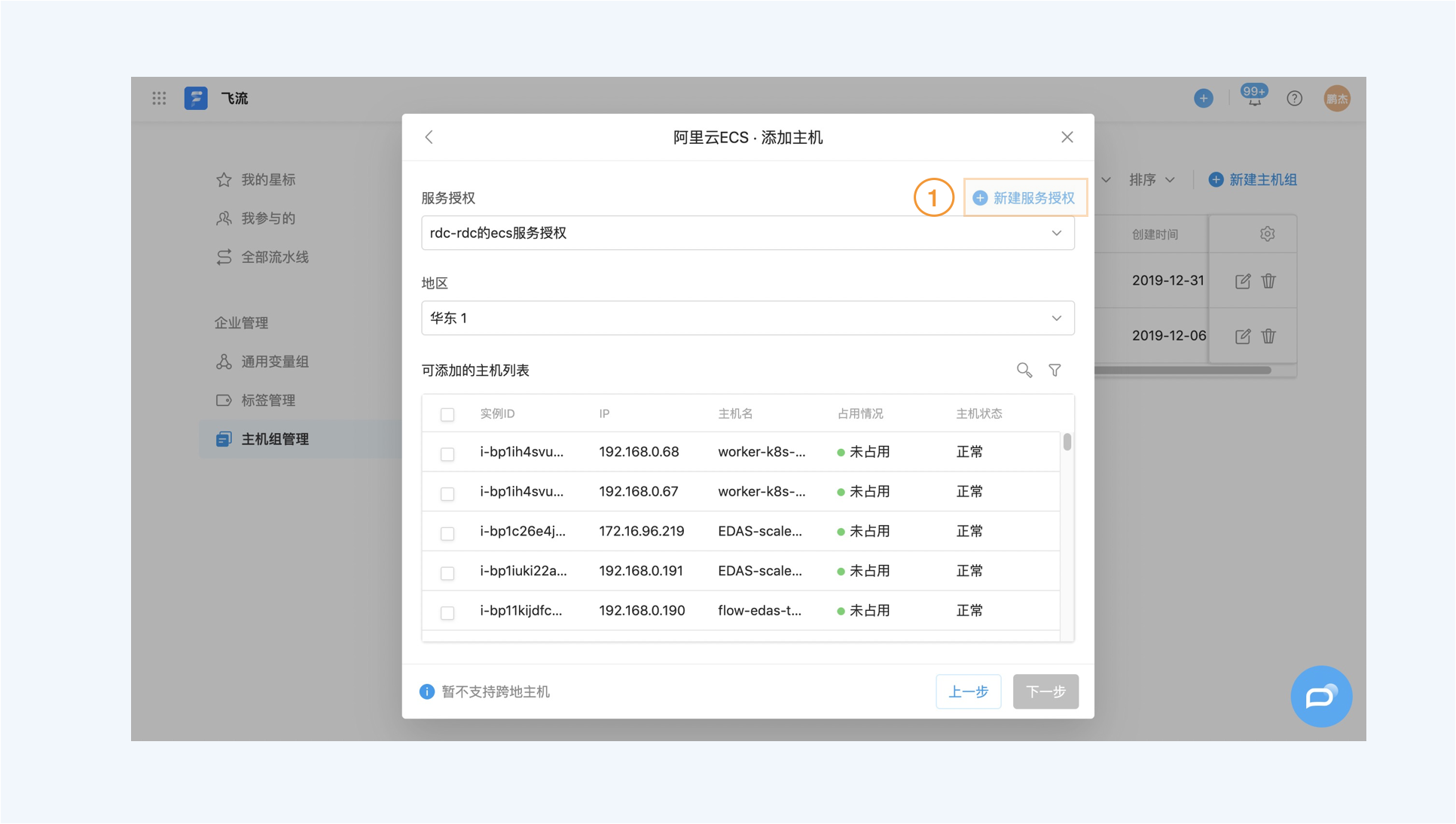Open 全部流水线 in sidebar
This screenshot has height=824, width=1456.
pyautogui.click(x=275, y=257)
